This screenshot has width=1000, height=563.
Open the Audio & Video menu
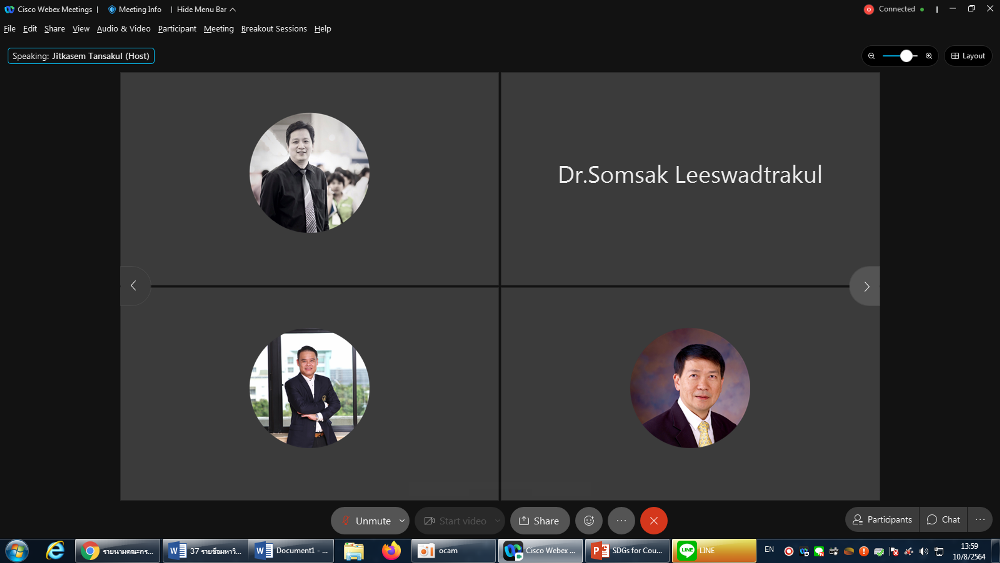click(123, 29)
